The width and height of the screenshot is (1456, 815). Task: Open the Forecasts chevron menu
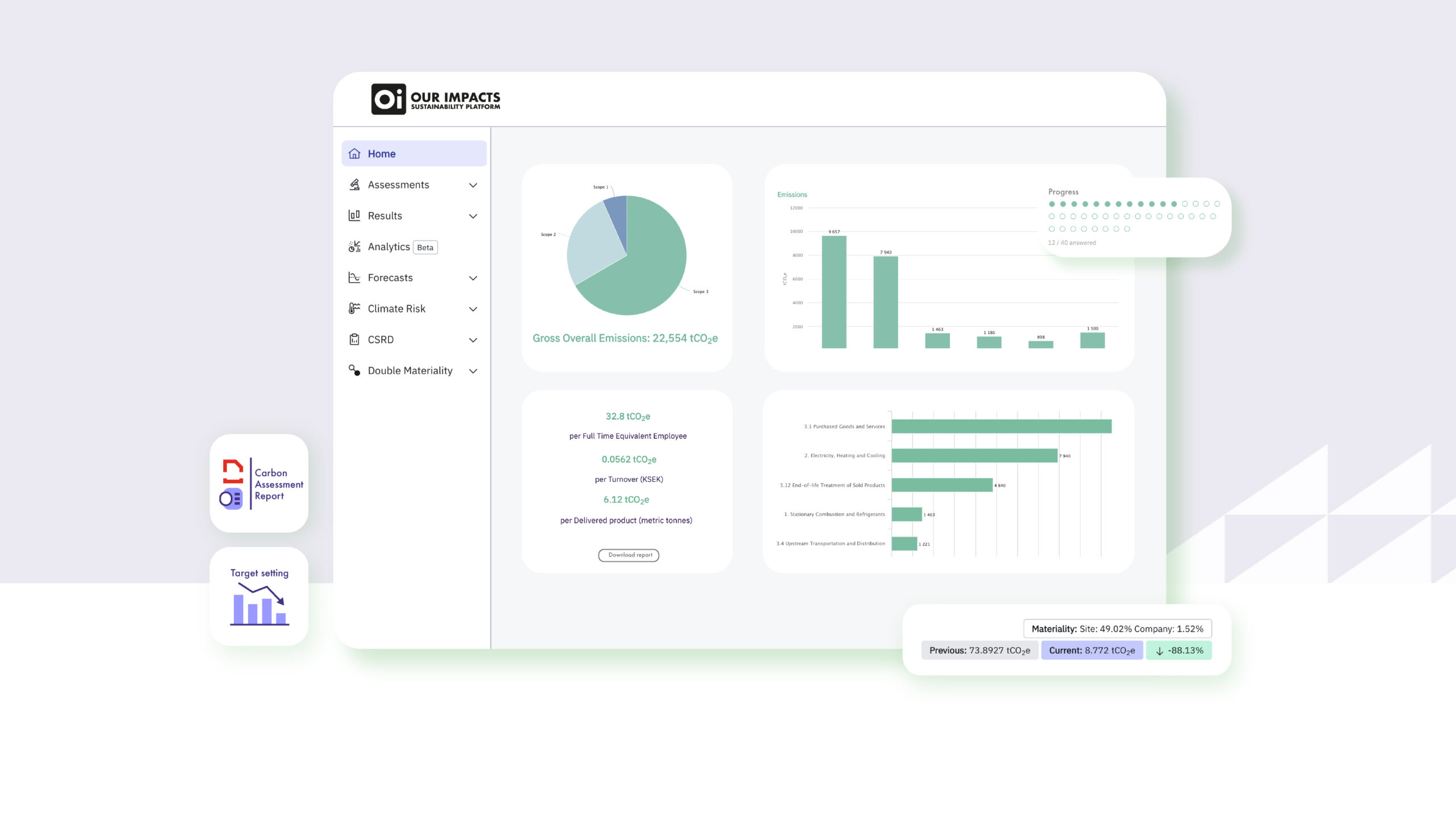(473, 278)
